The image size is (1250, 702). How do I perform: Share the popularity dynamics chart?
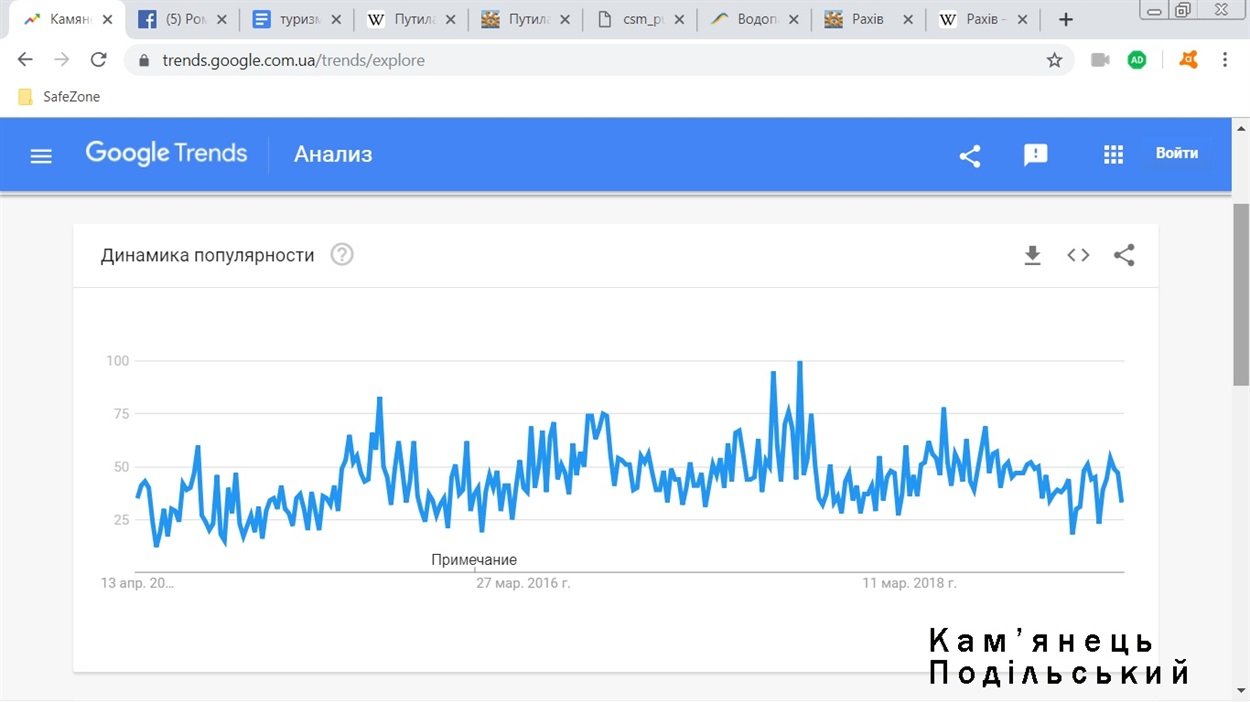tap(1124, 255)
